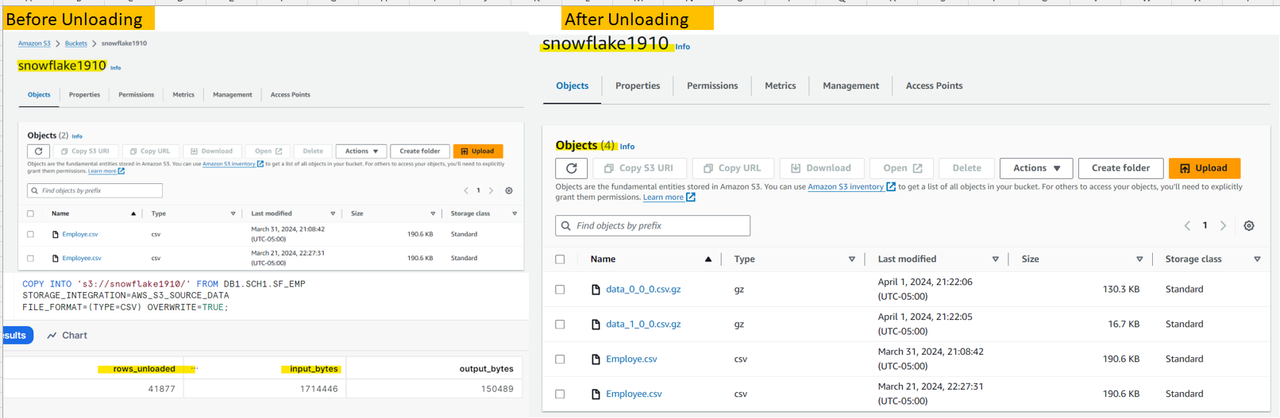Open Amazon S3 inventory link in After panel

851,187
